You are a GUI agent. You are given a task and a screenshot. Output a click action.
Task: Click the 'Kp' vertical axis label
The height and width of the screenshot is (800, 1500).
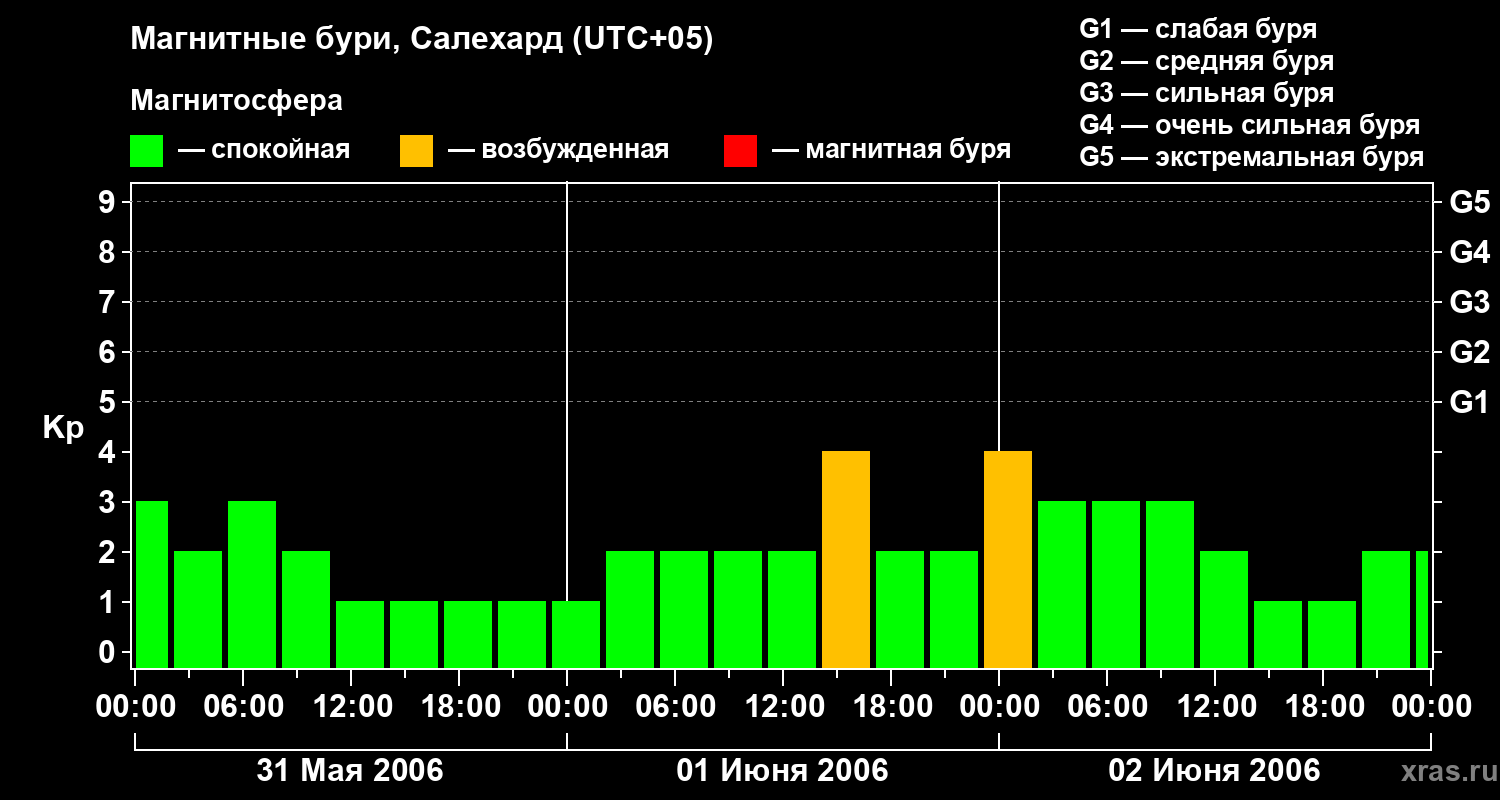(63, 429)
